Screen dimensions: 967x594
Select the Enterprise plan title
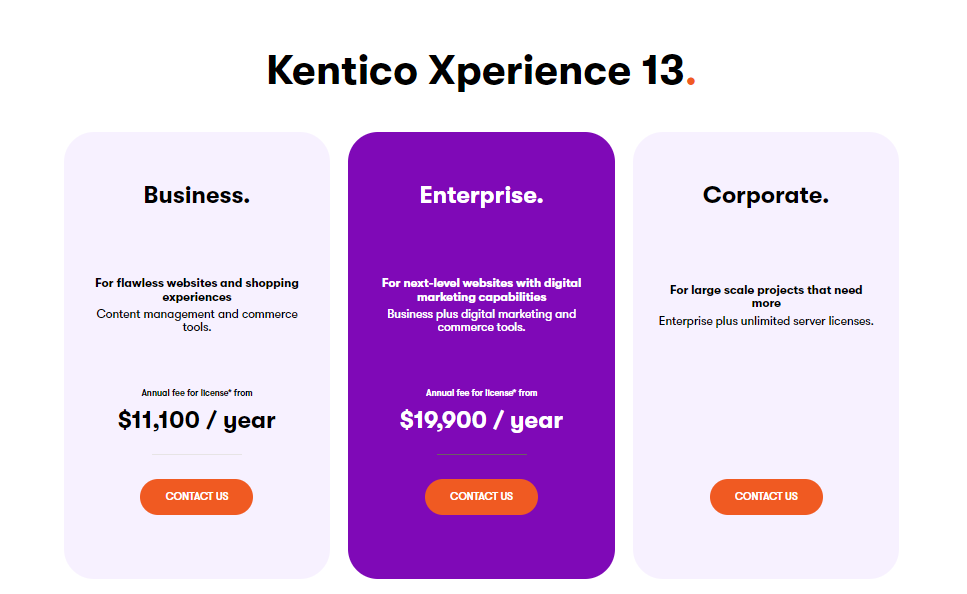481,195
